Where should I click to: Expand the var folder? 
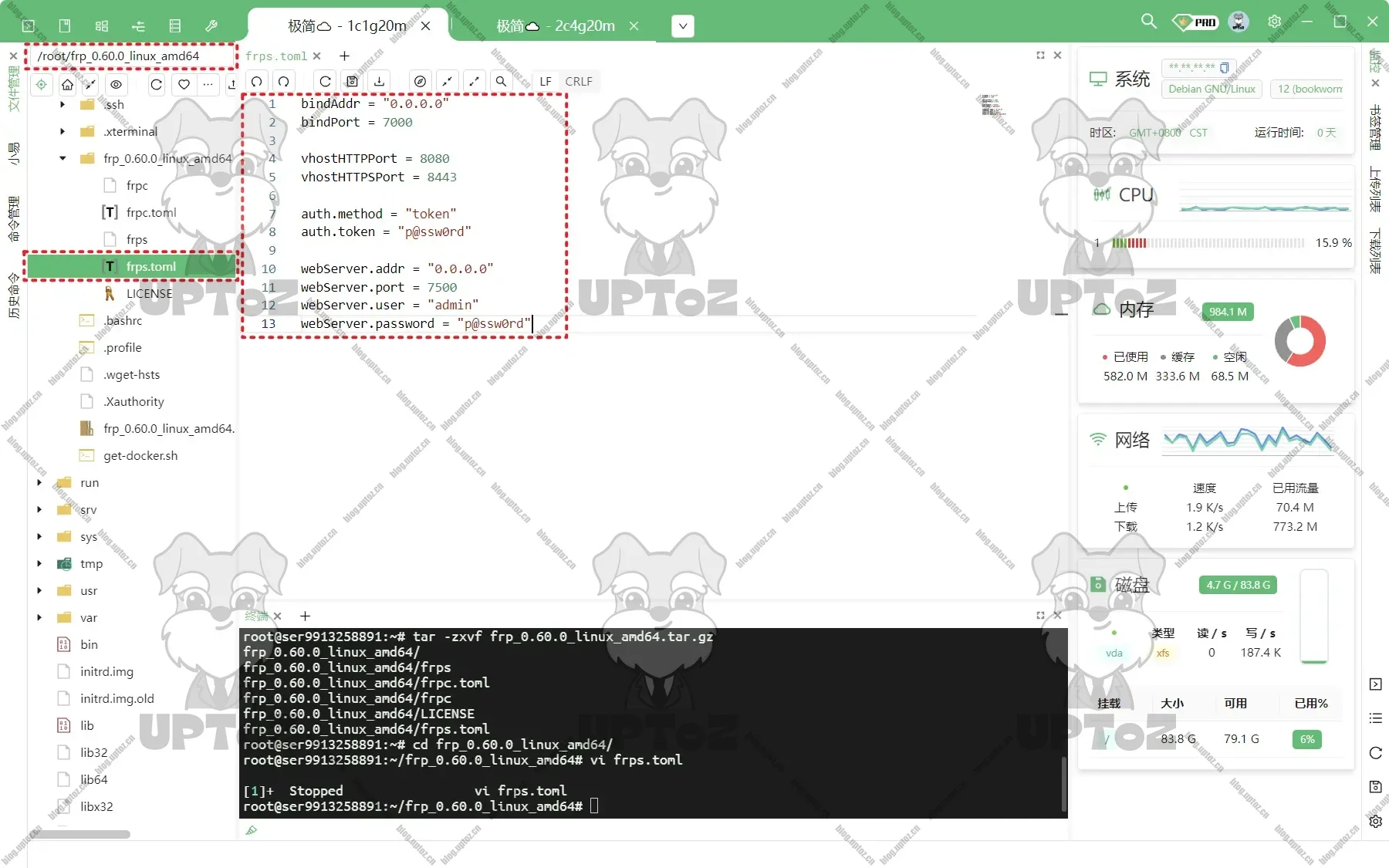point(39,617)
